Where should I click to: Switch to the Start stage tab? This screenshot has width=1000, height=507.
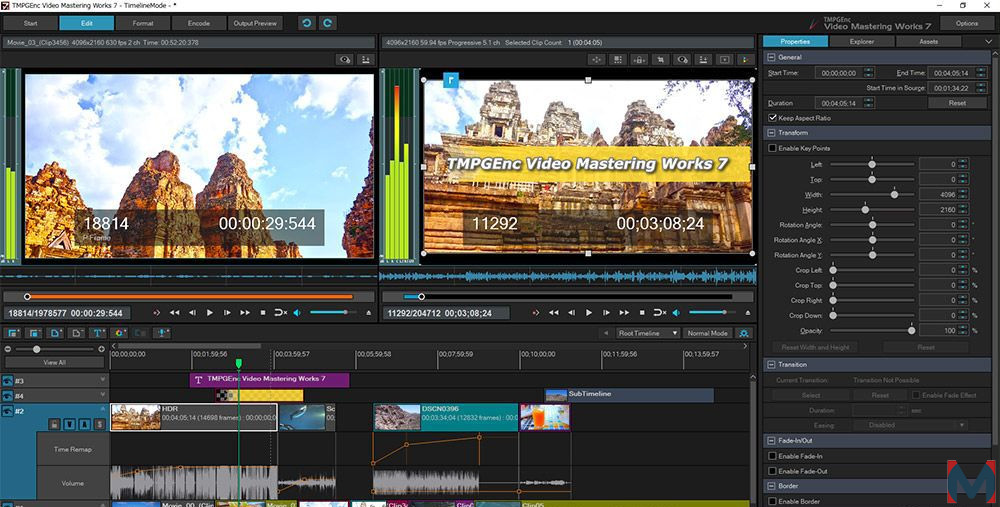pos(31,23)
